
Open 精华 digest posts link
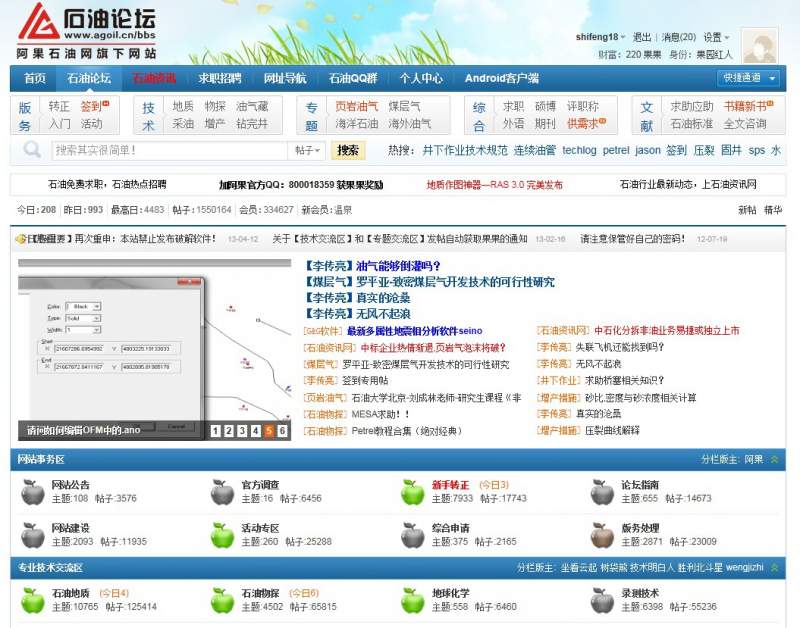click(773, 210)
